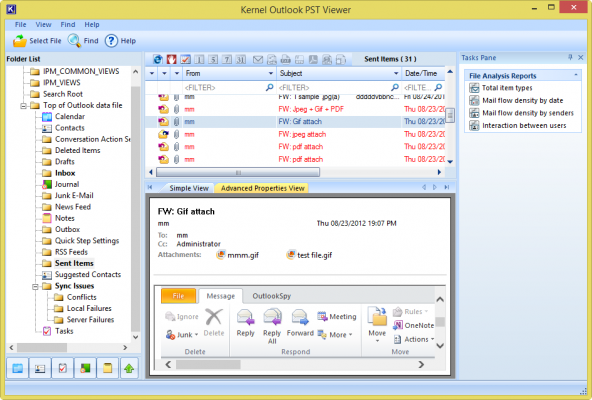The image size is (592, 400).
Task: Click the Date/Time filter input field
Action: pos(423,88)
